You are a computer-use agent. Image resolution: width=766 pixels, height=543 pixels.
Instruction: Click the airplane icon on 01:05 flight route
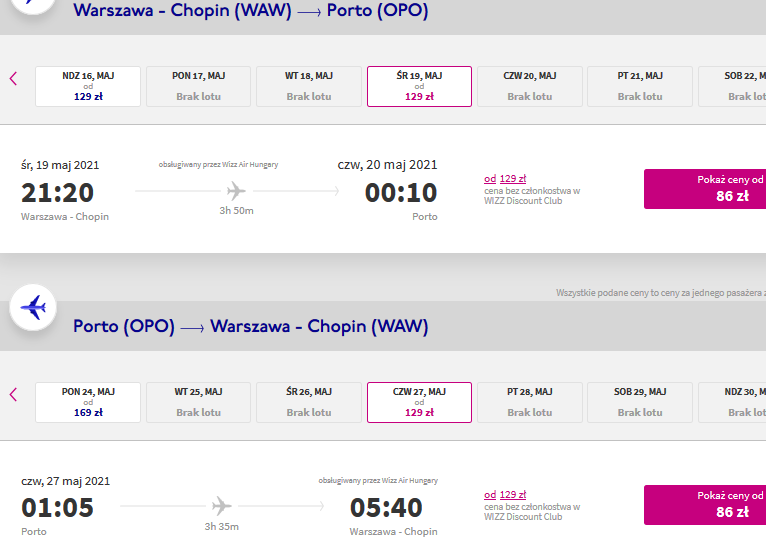click(x=221, y=506)
